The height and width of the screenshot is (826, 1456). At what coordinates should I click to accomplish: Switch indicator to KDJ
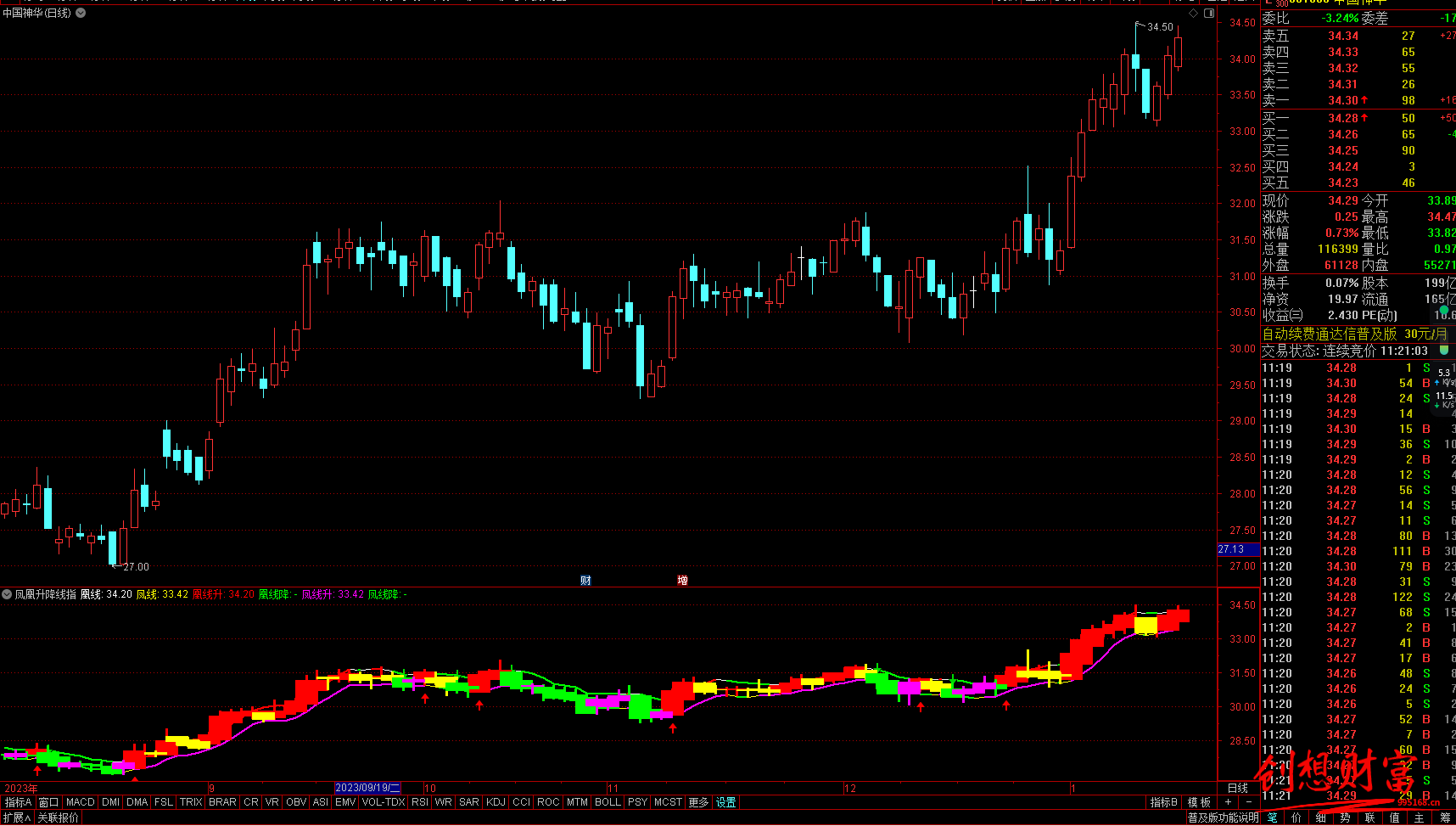(496, 802)
